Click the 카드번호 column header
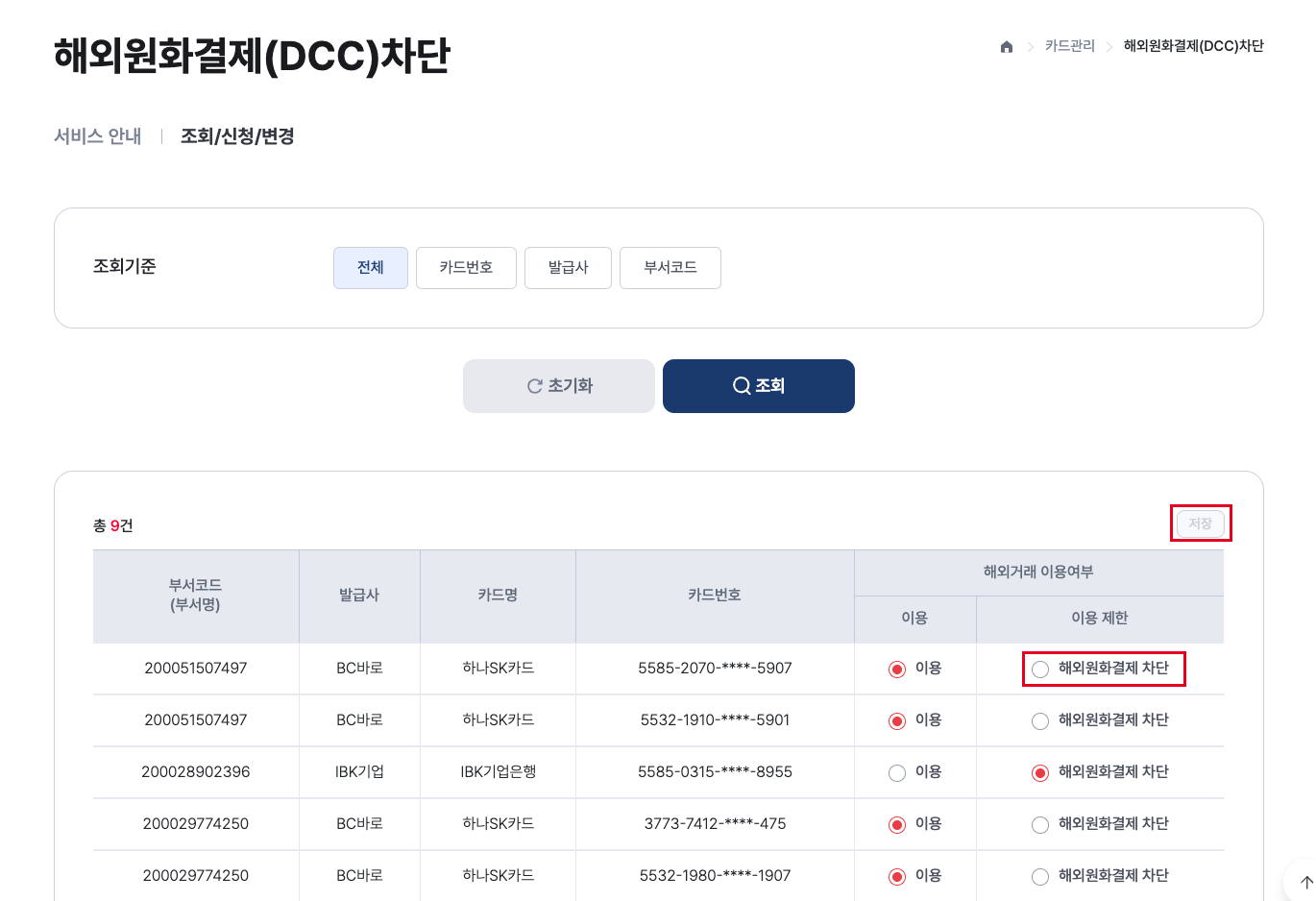Image resolution: width=1316 pixels, height=901 pixels. [715, 596]
